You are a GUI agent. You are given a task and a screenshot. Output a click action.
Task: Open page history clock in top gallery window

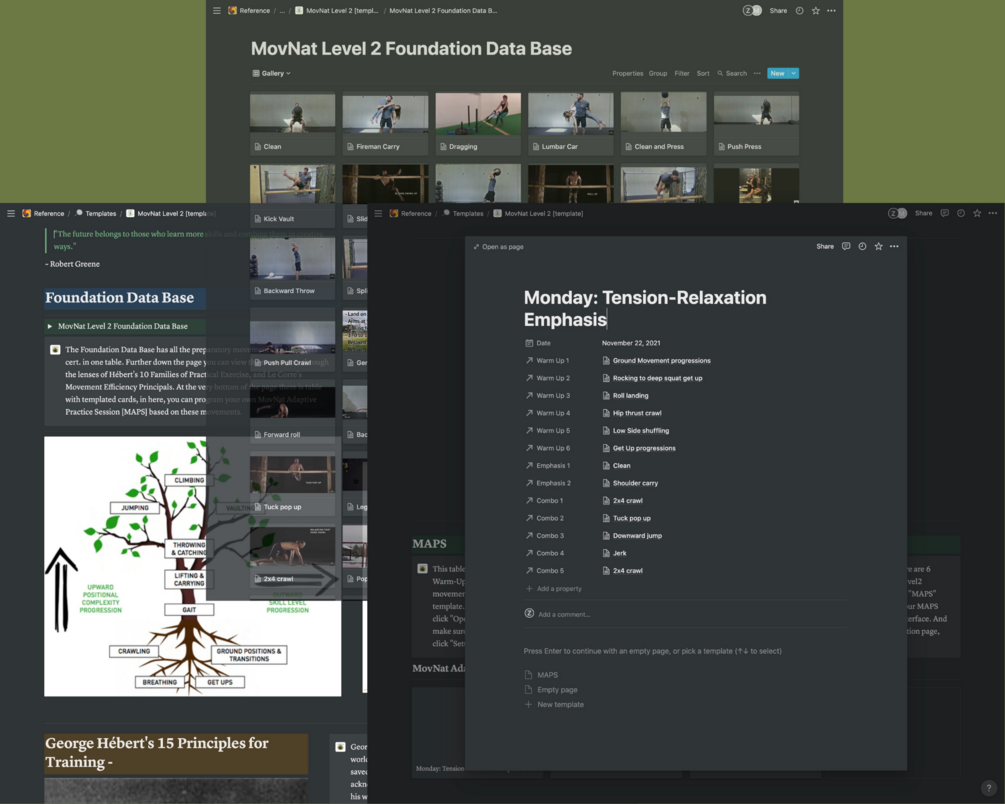[799, 10]
